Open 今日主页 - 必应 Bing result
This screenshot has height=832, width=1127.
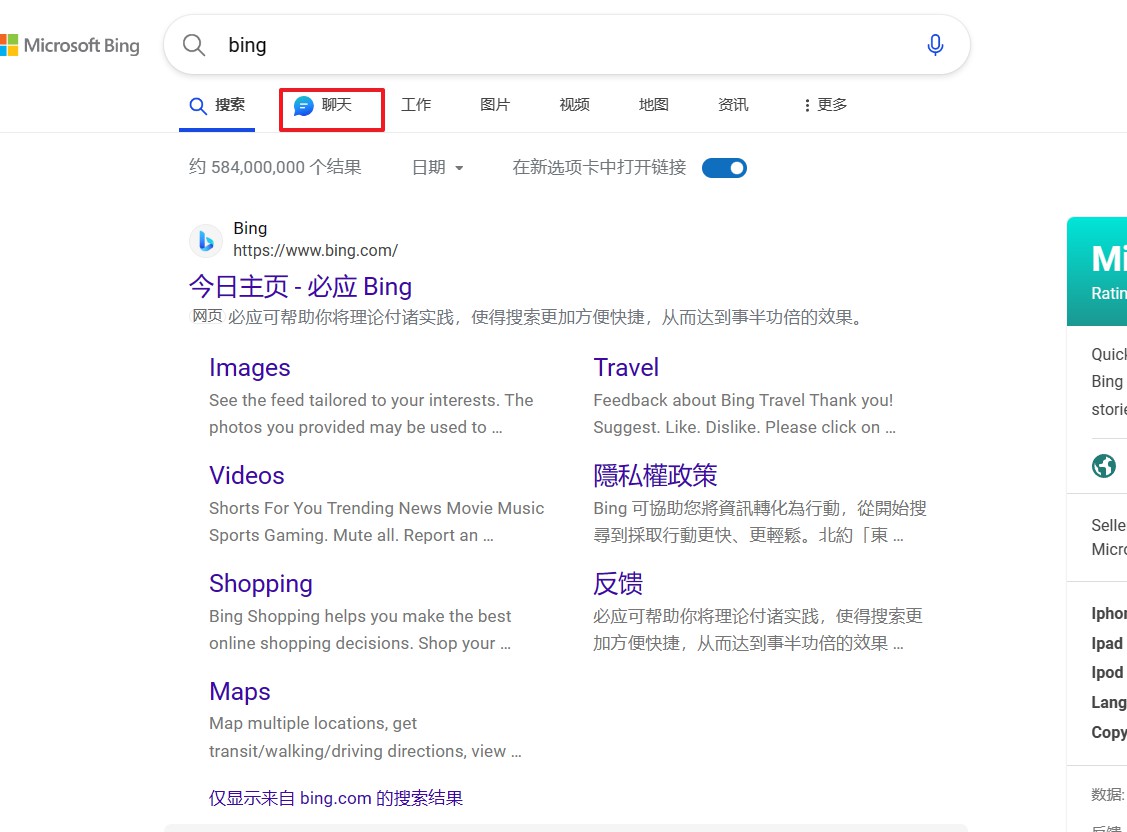[300, 287]
